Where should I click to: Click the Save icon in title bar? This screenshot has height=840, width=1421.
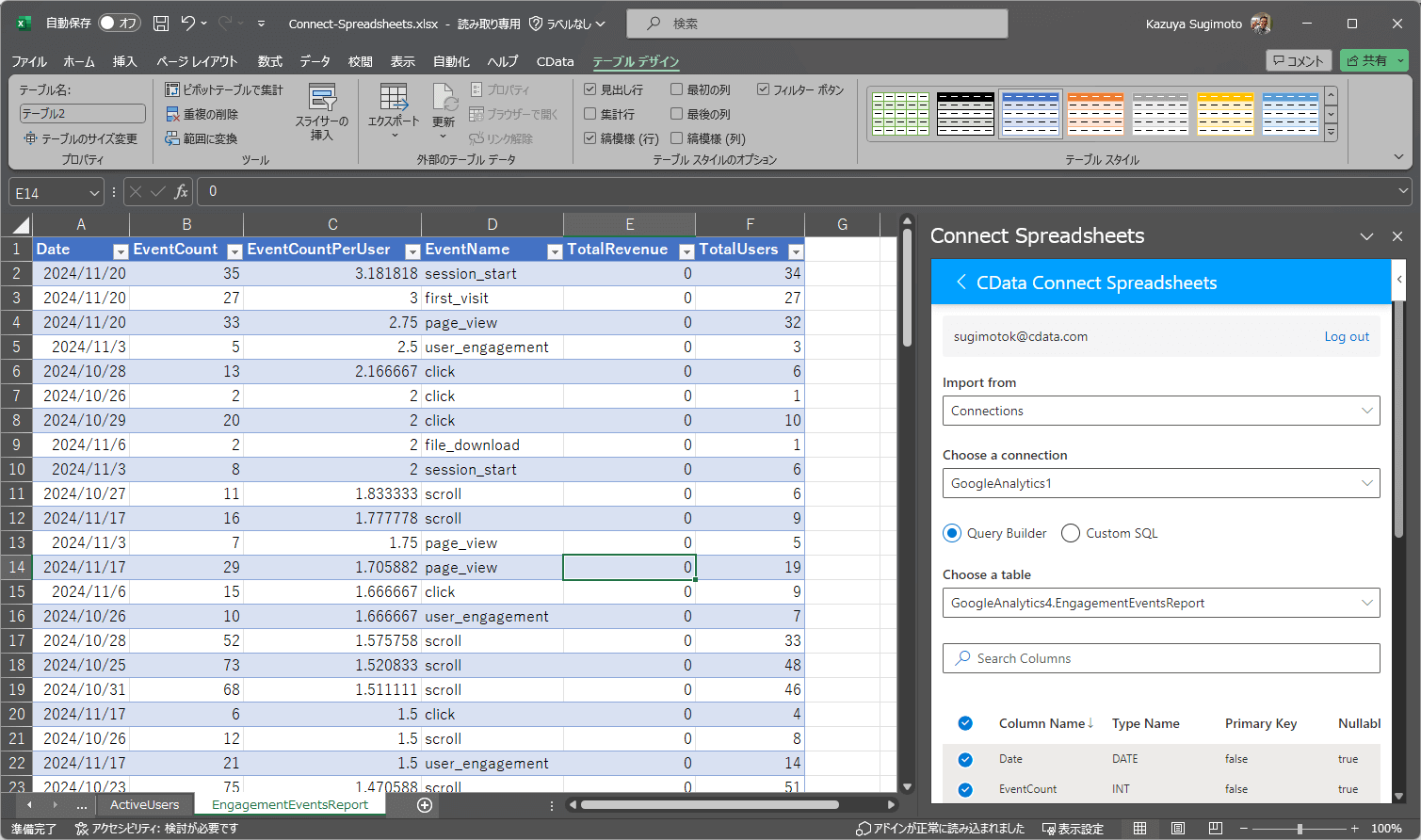(x=161, y=24)
